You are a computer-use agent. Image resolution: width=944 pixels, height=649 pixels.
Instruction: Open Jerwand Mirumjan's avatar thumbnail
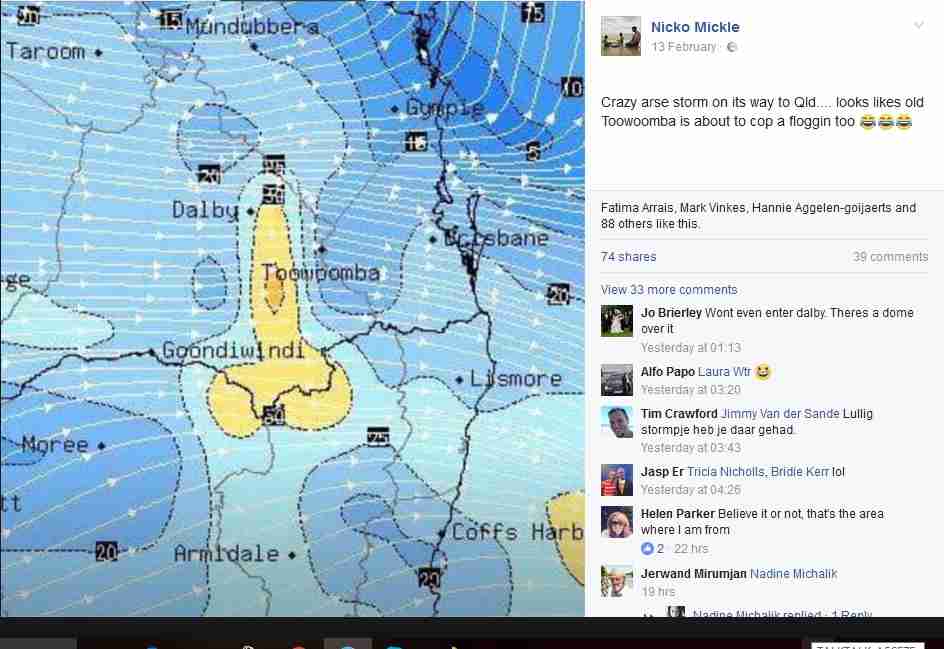(x=616, y=581)
